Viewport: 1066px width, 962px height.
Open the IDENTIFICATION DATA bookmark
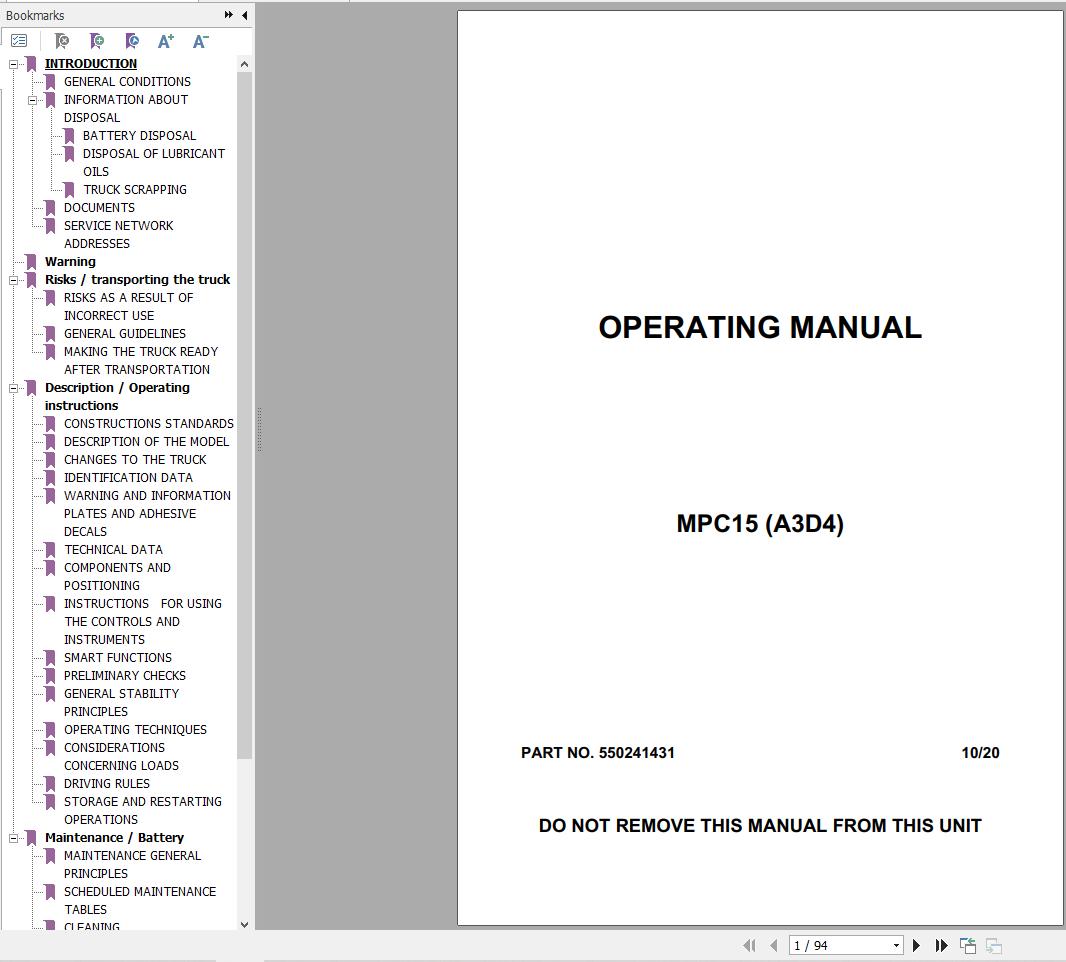point(128,478)
